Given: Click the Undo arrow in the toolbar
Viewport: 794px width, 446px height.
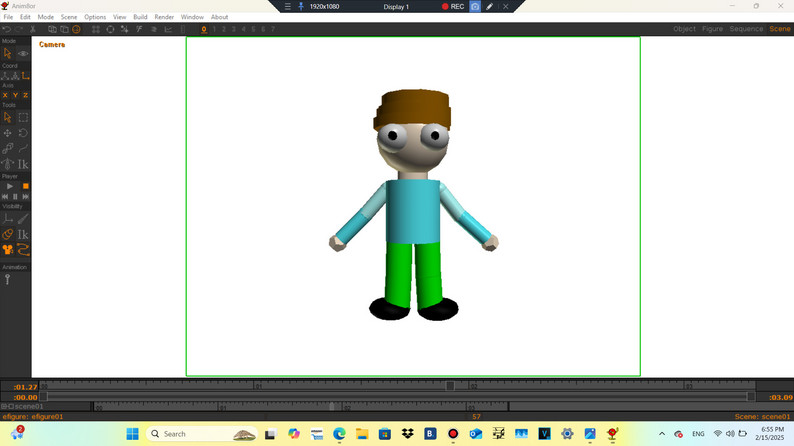Looking at the screenshot, I should coord(7,29).
